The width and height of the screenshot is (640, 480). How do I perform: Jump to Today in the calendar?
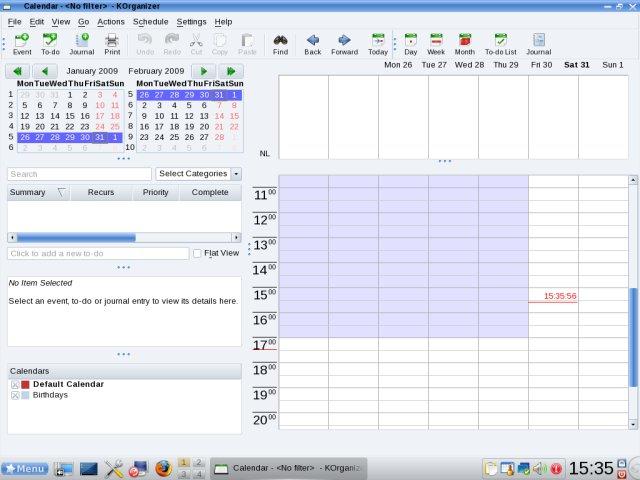coord(378,44)
